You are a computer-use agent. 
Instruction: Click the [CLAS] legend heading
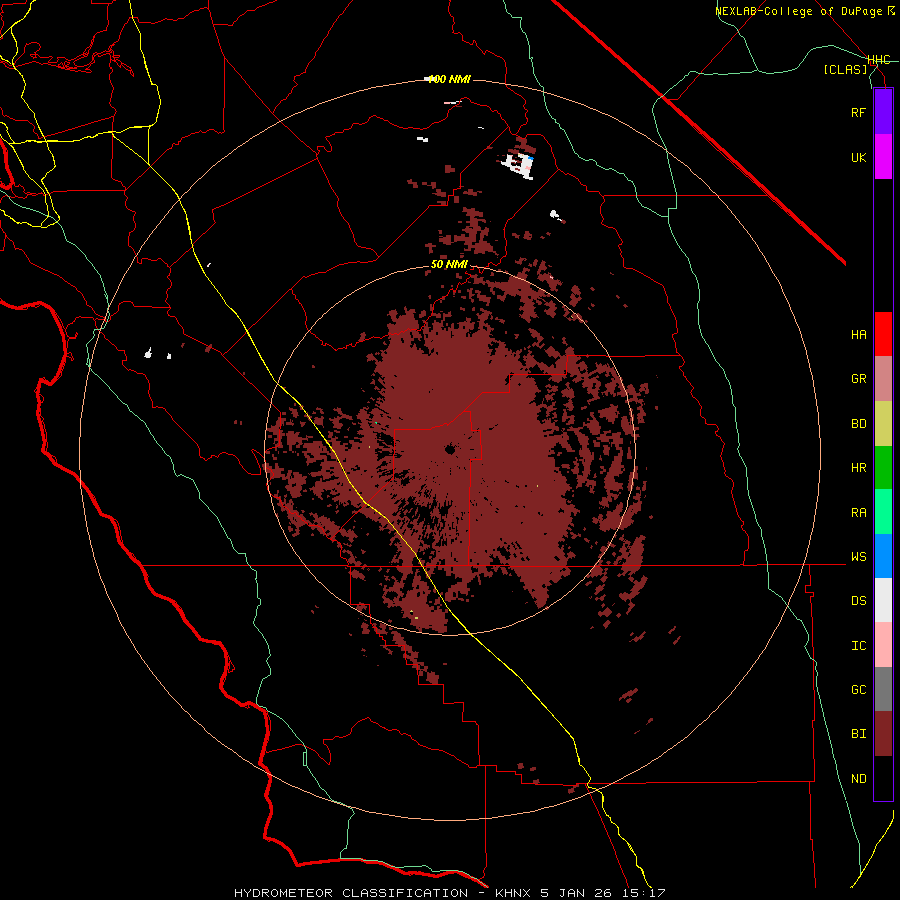(x=845, y=70)
